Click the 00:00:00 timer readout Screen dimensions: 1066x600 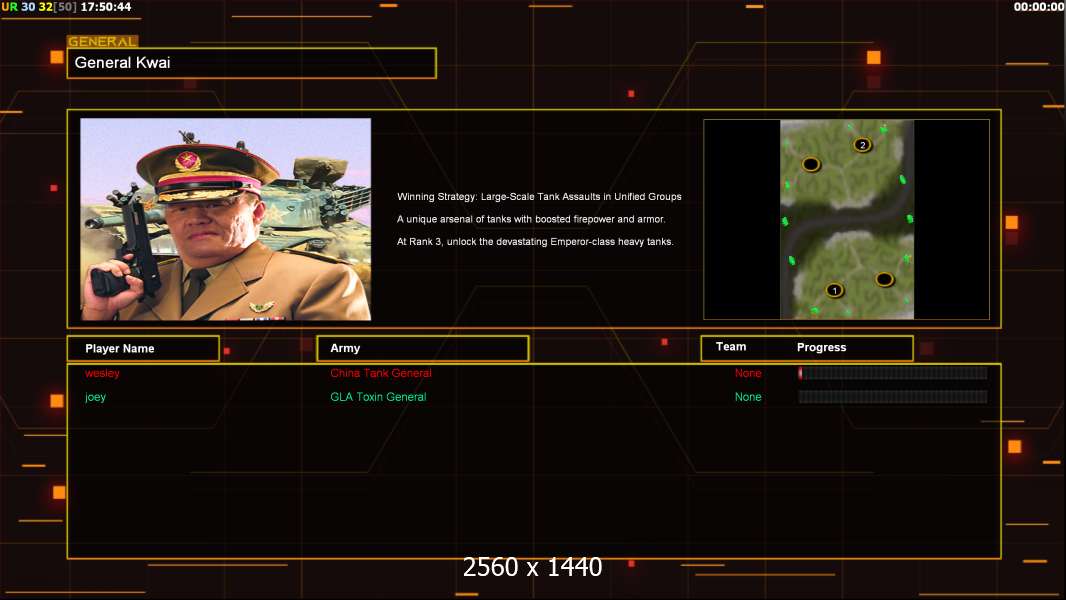1039,7
